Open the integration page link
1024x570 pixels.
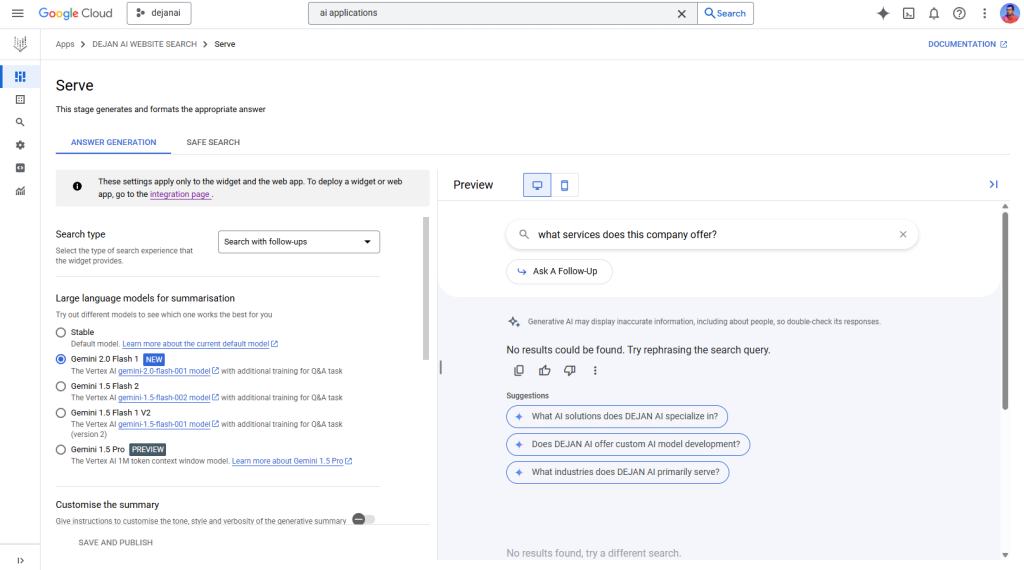(x=180, y=194)
